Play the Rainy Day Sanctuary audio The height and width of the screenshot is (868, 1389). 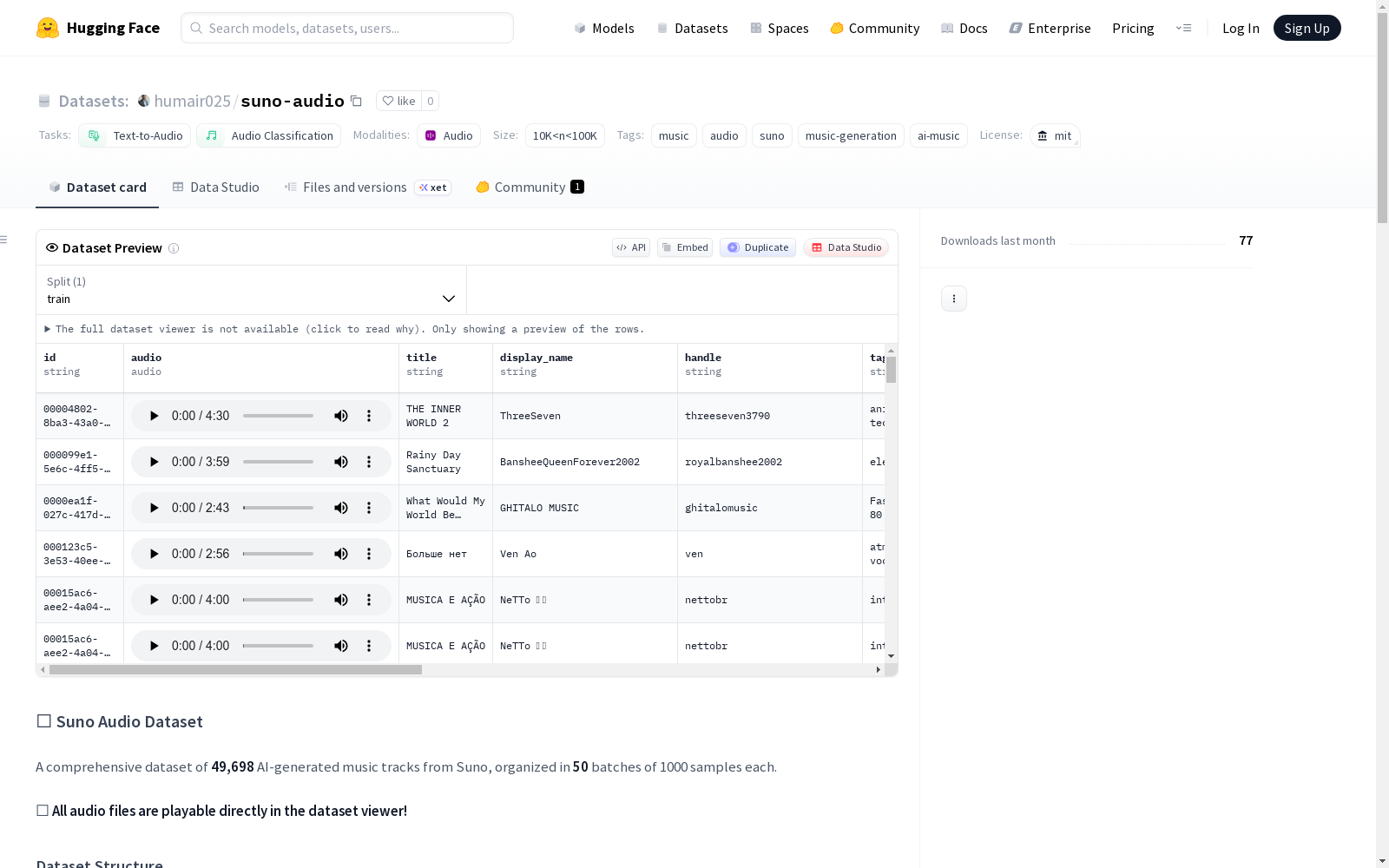tap(154, 462)
